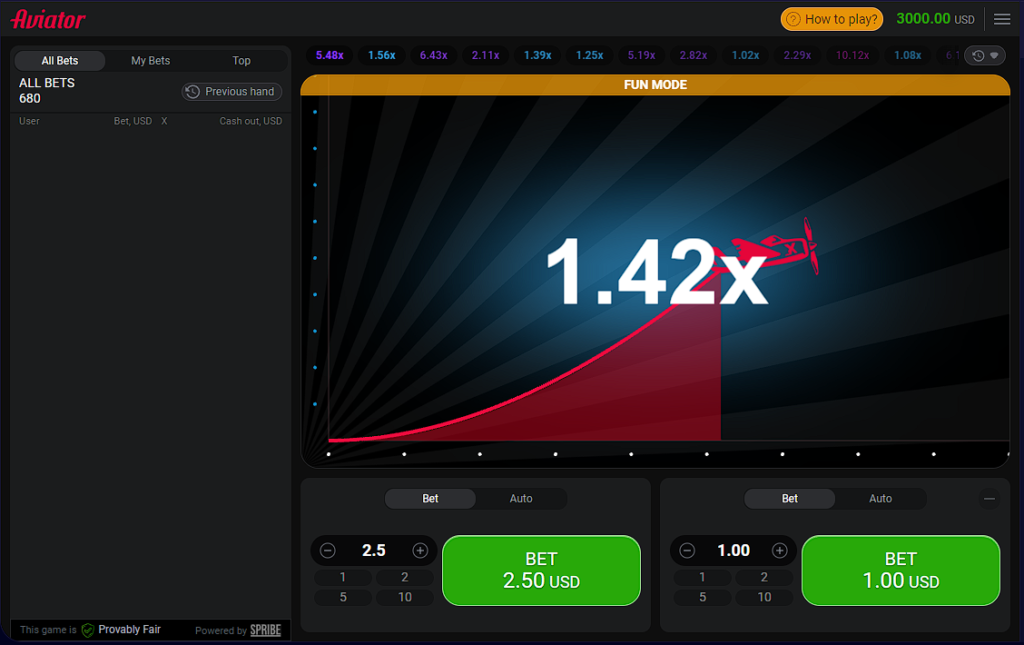Open the My Bets tab

(x=151, y=61)
